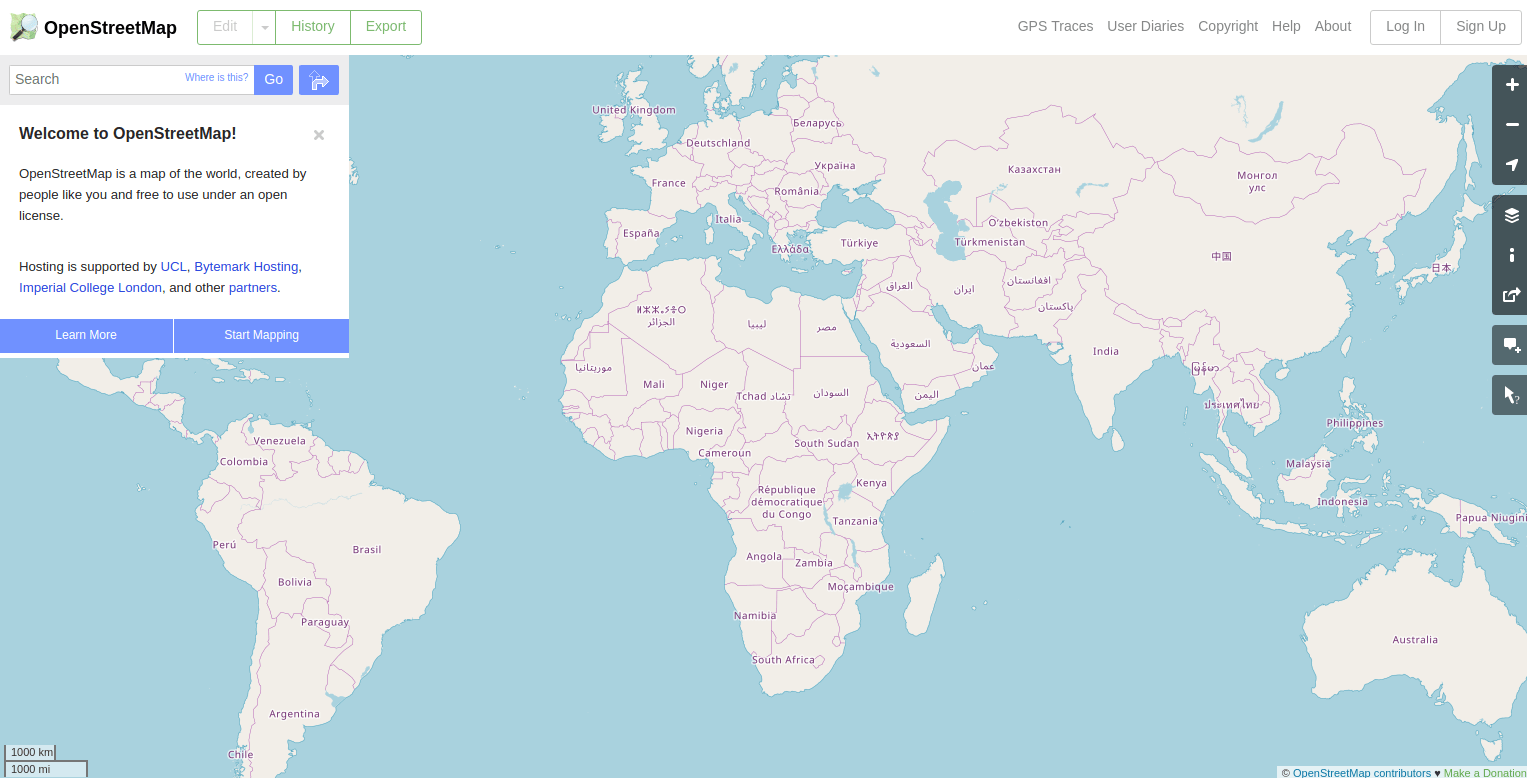Click the Start Mapping button

click(261, 335)
